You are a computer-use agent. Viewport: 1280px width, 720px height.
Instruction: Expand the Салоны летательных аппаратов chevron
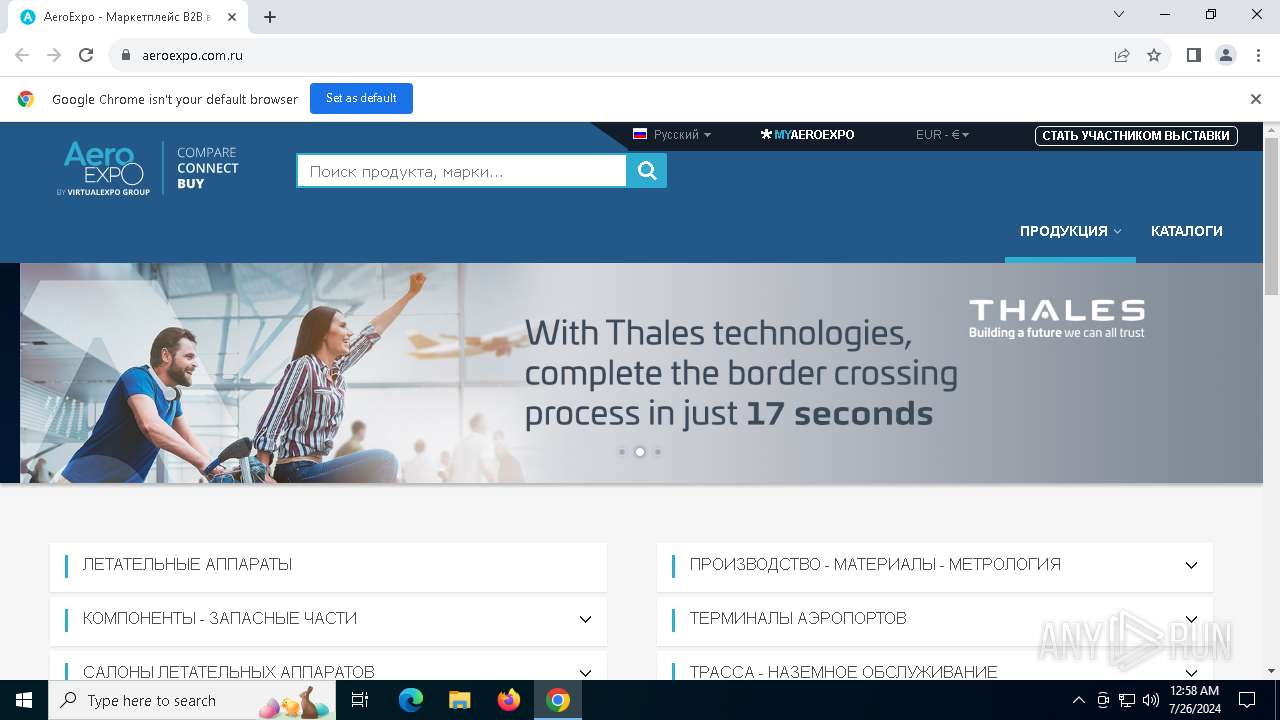585,673
